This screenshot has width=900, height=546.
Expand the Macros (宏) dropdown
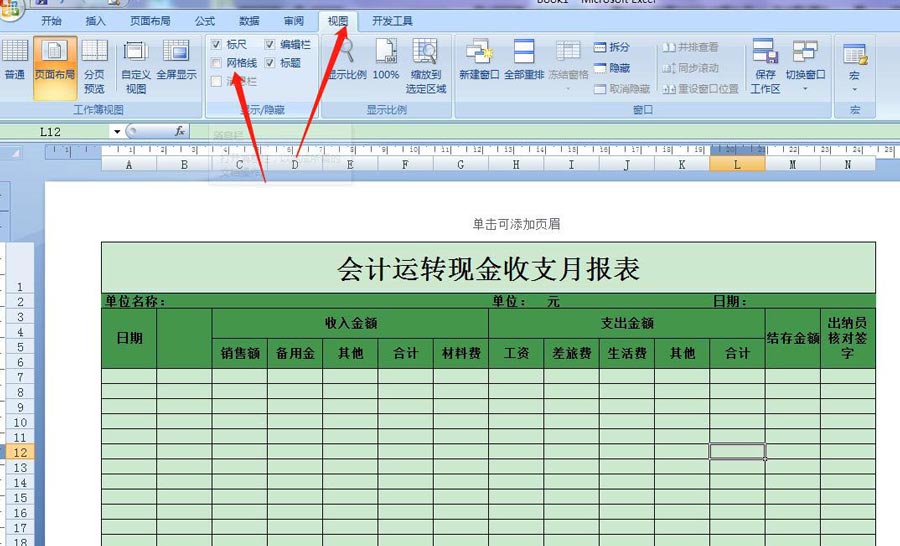point(855,68)
